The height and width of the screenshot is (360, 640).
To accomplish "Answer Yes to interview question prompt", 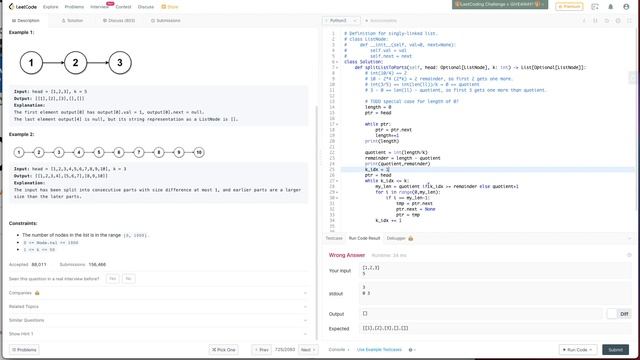I will 112,279.
